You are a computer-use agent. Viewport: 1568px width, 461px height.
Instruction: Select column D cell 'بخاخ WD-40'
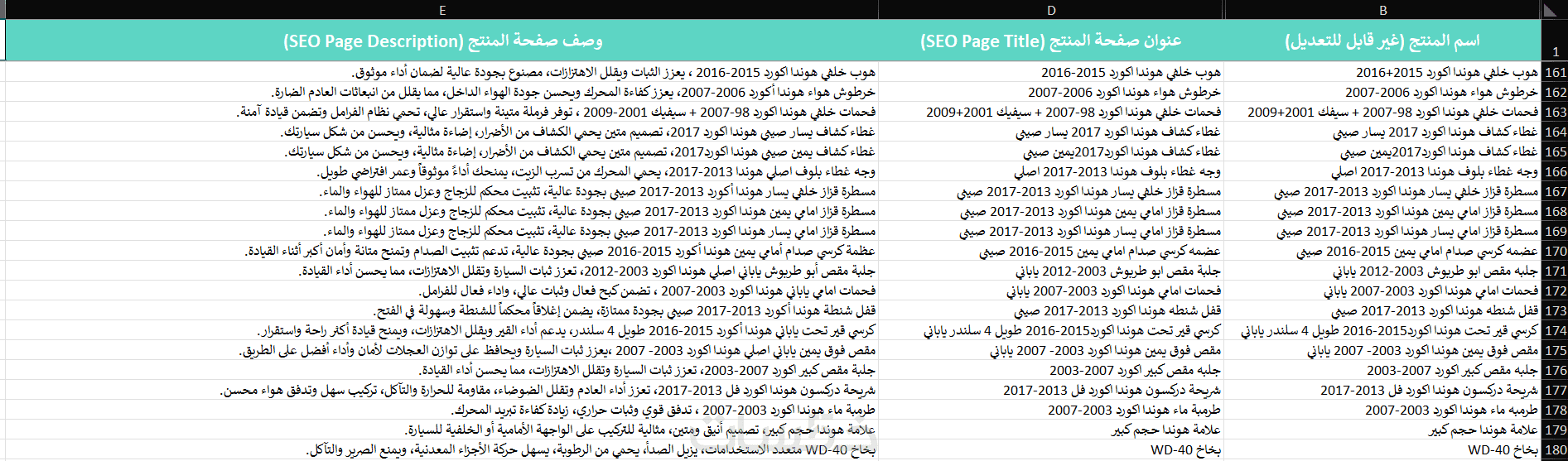pos(1051,449)
